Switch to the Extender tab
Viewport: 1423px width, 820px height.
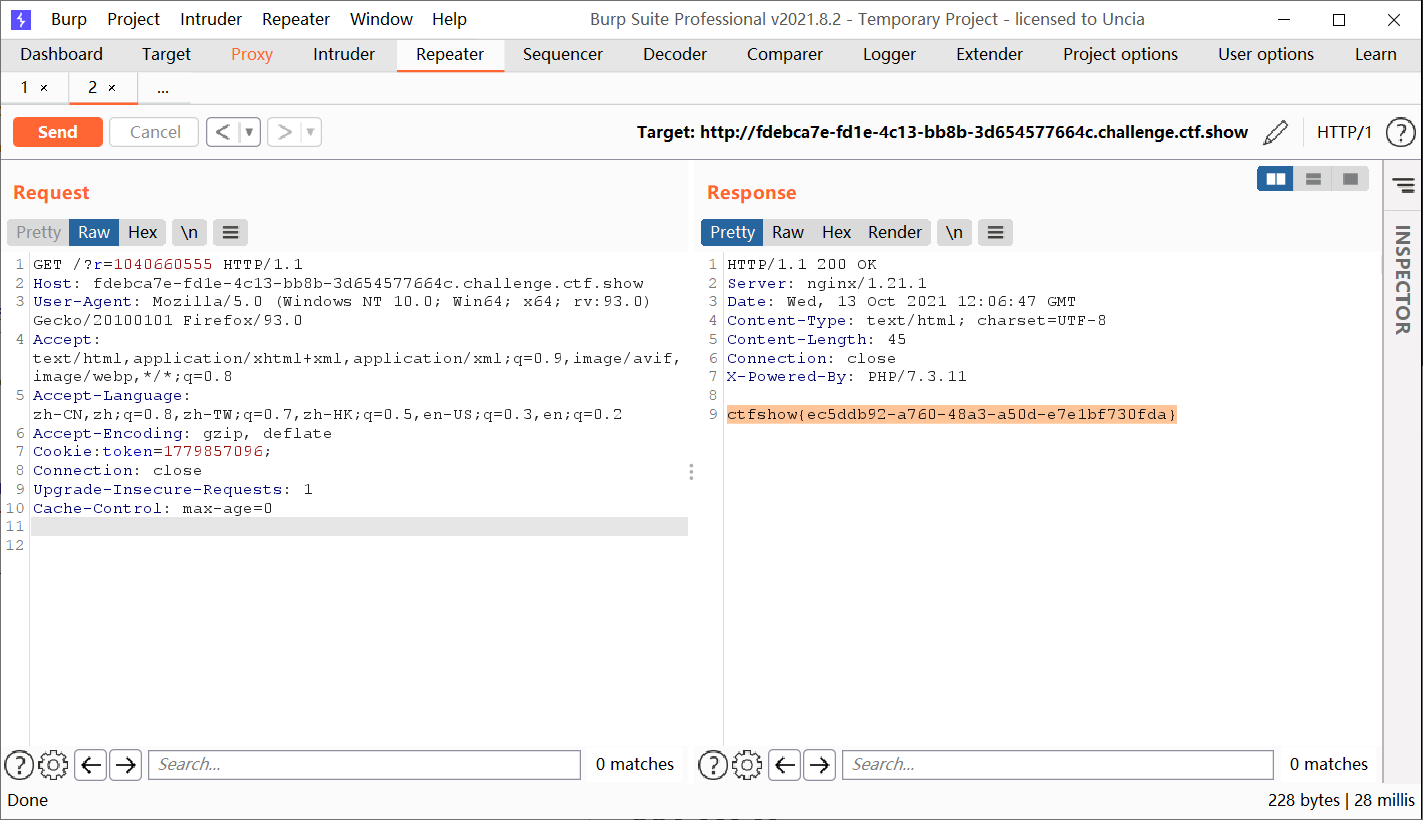989,54
